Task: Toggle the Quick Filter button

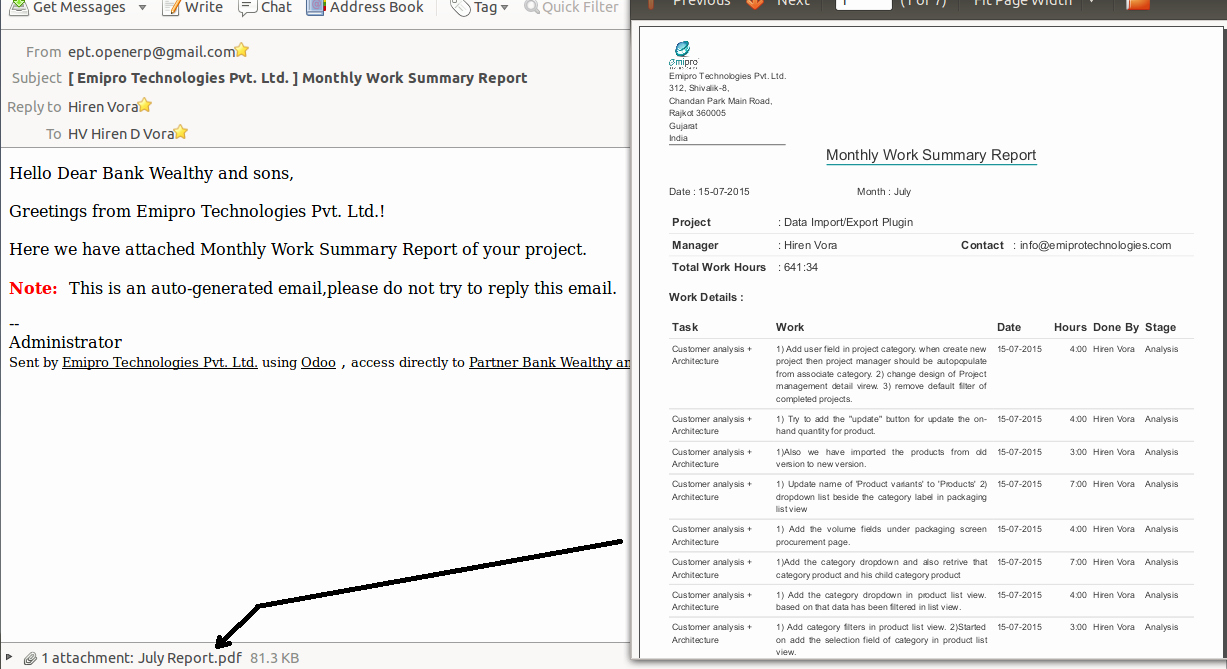Action: 571,7
